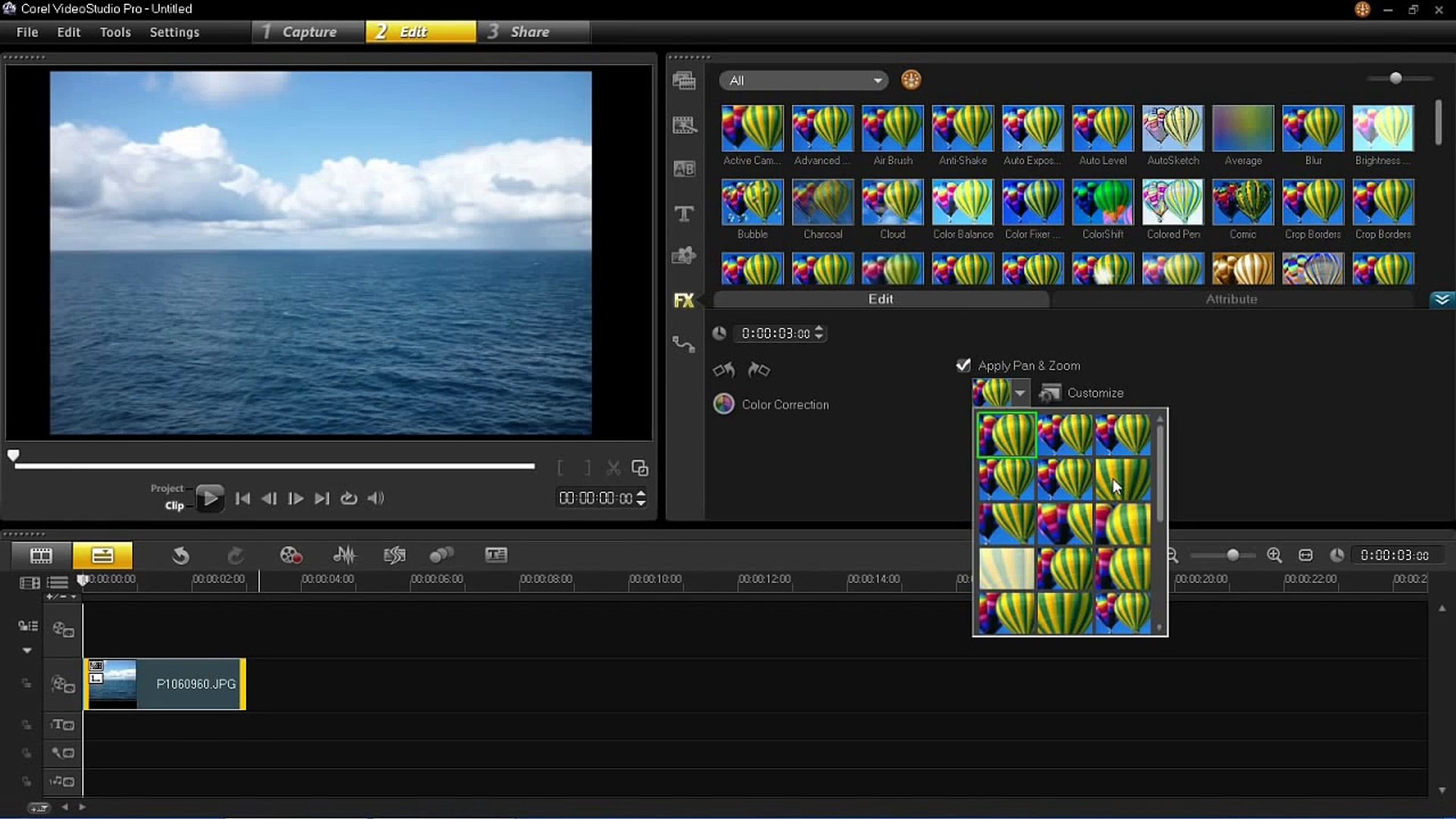Open the Tools menu
The image size is (1456, 819).
(115, 32)
